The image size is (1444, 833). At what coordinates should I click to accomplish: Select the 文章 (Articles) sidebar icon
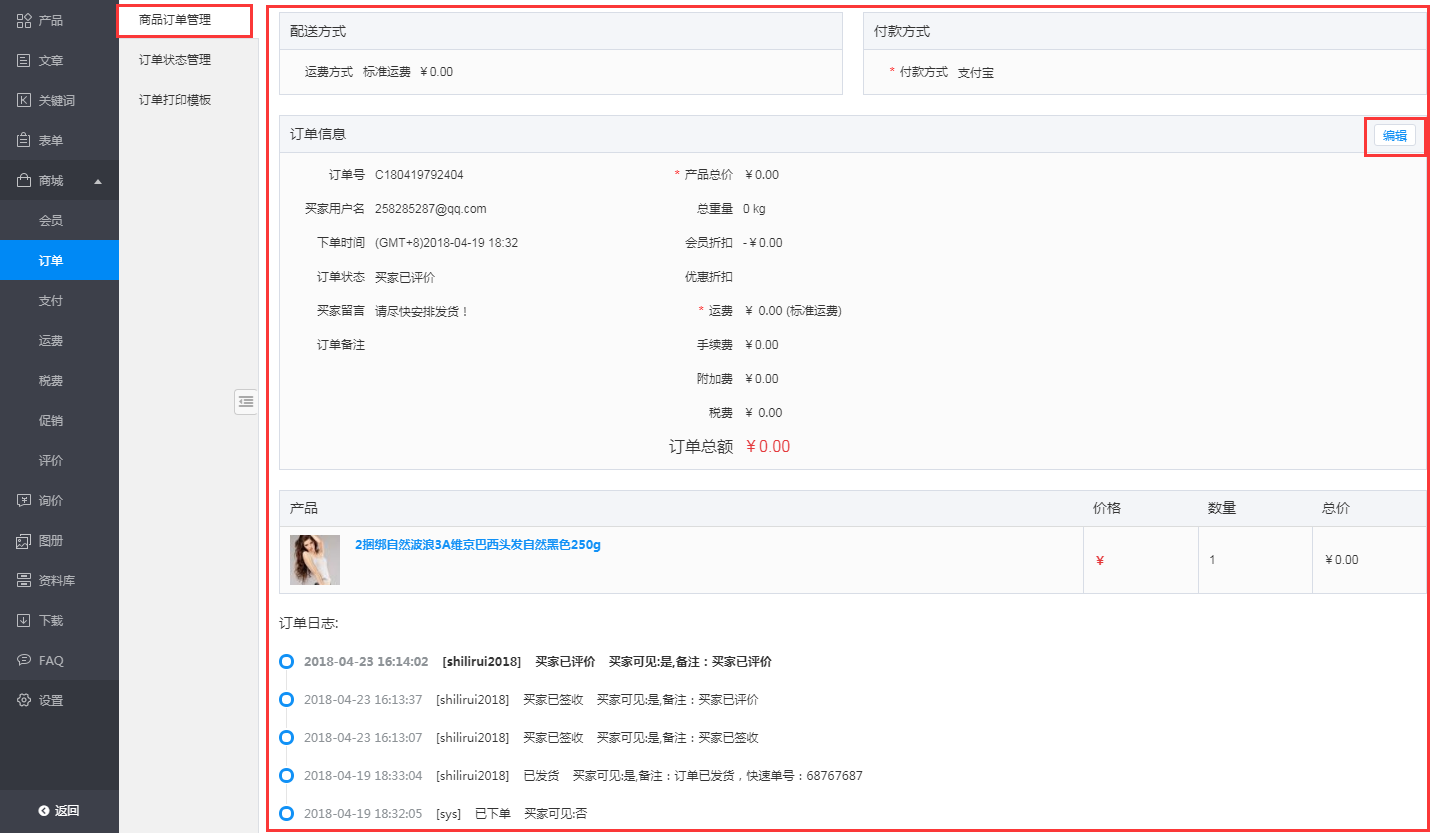(x=24, y=60)
